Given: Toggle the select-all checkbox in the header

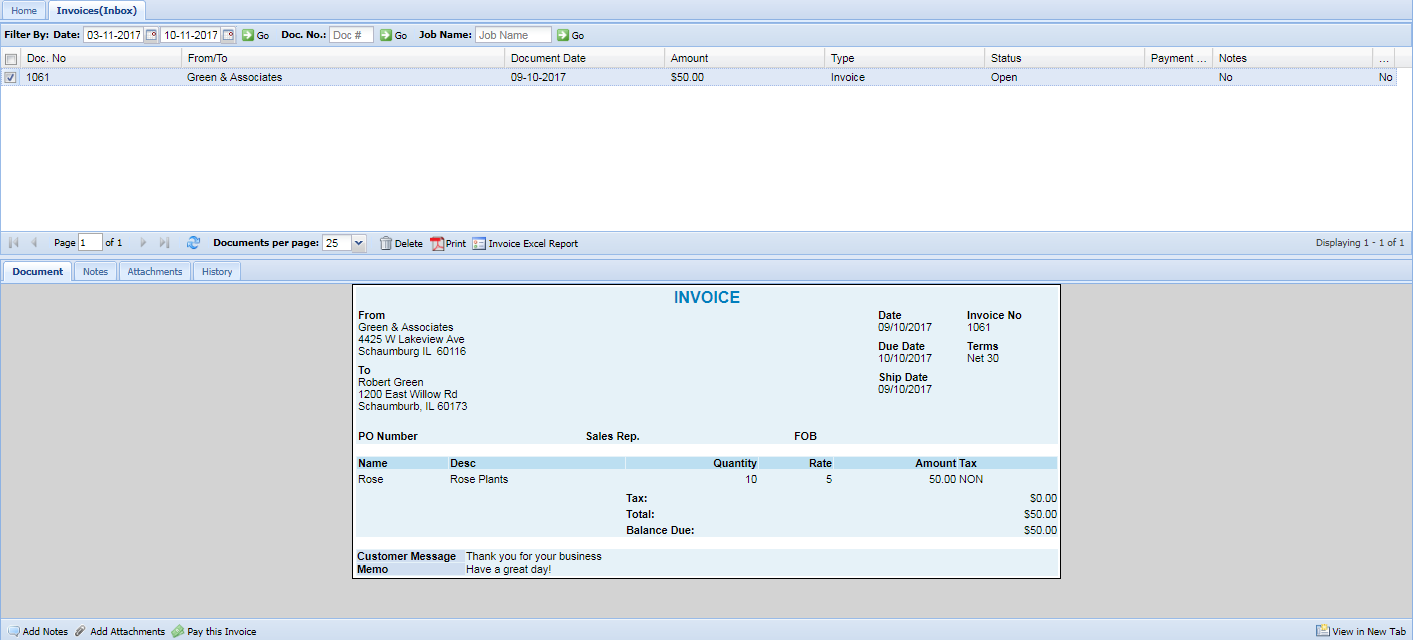Looking at the screenshot, I should click(10, 58).
